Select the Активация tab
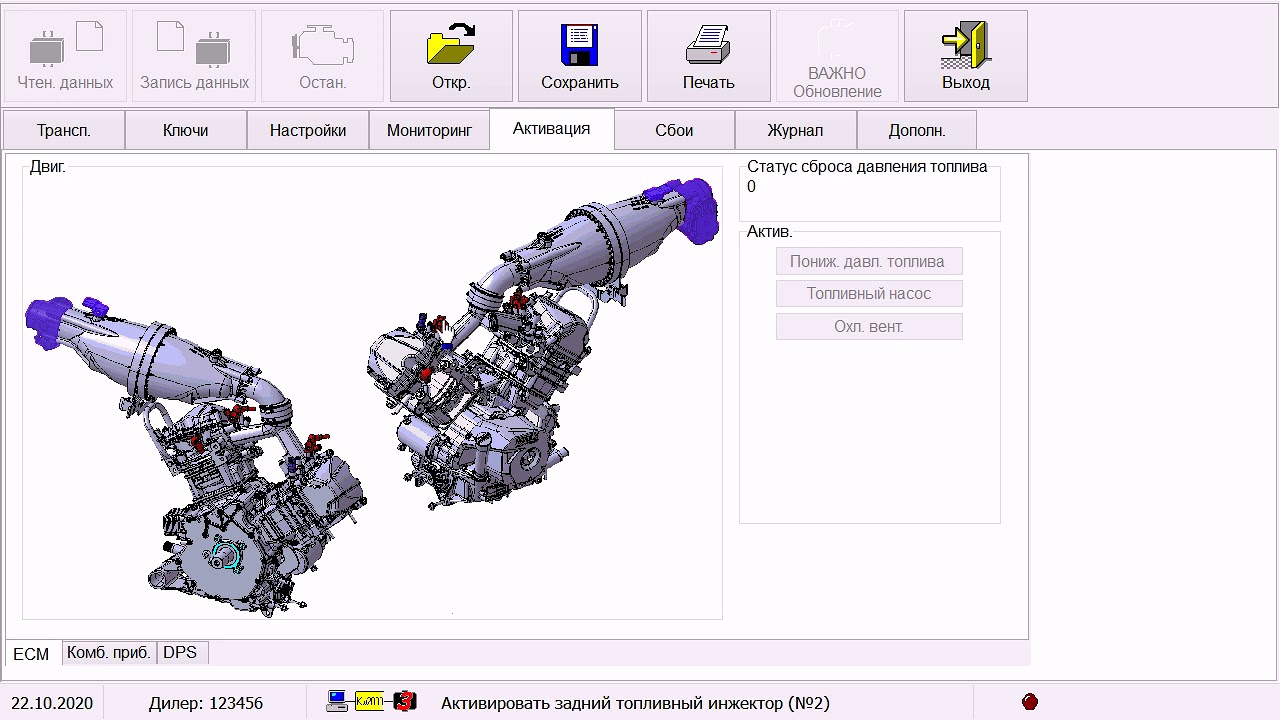The height and width of the screenshot is (720, 1280). tap(551, 129)
